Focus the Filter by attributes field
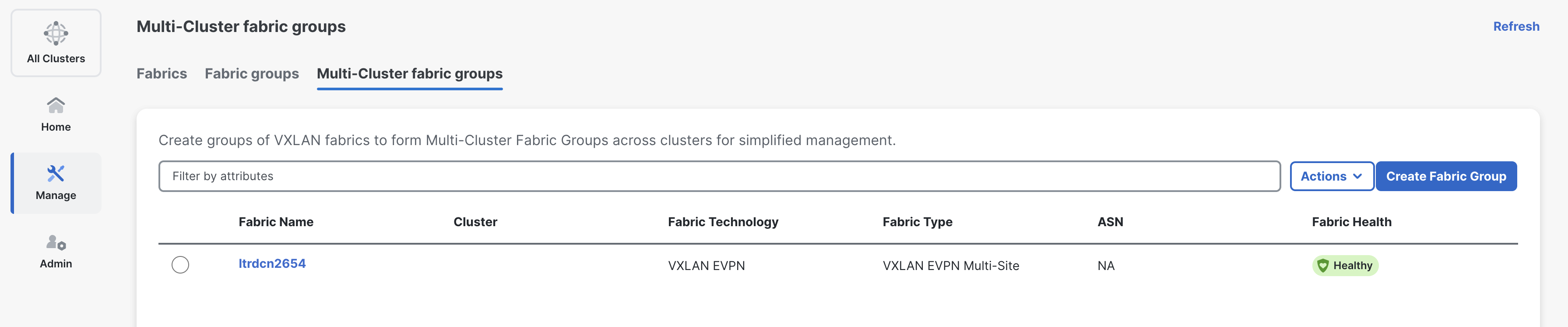The height and width of the screenshot is (327, 1568). [720, 176]
